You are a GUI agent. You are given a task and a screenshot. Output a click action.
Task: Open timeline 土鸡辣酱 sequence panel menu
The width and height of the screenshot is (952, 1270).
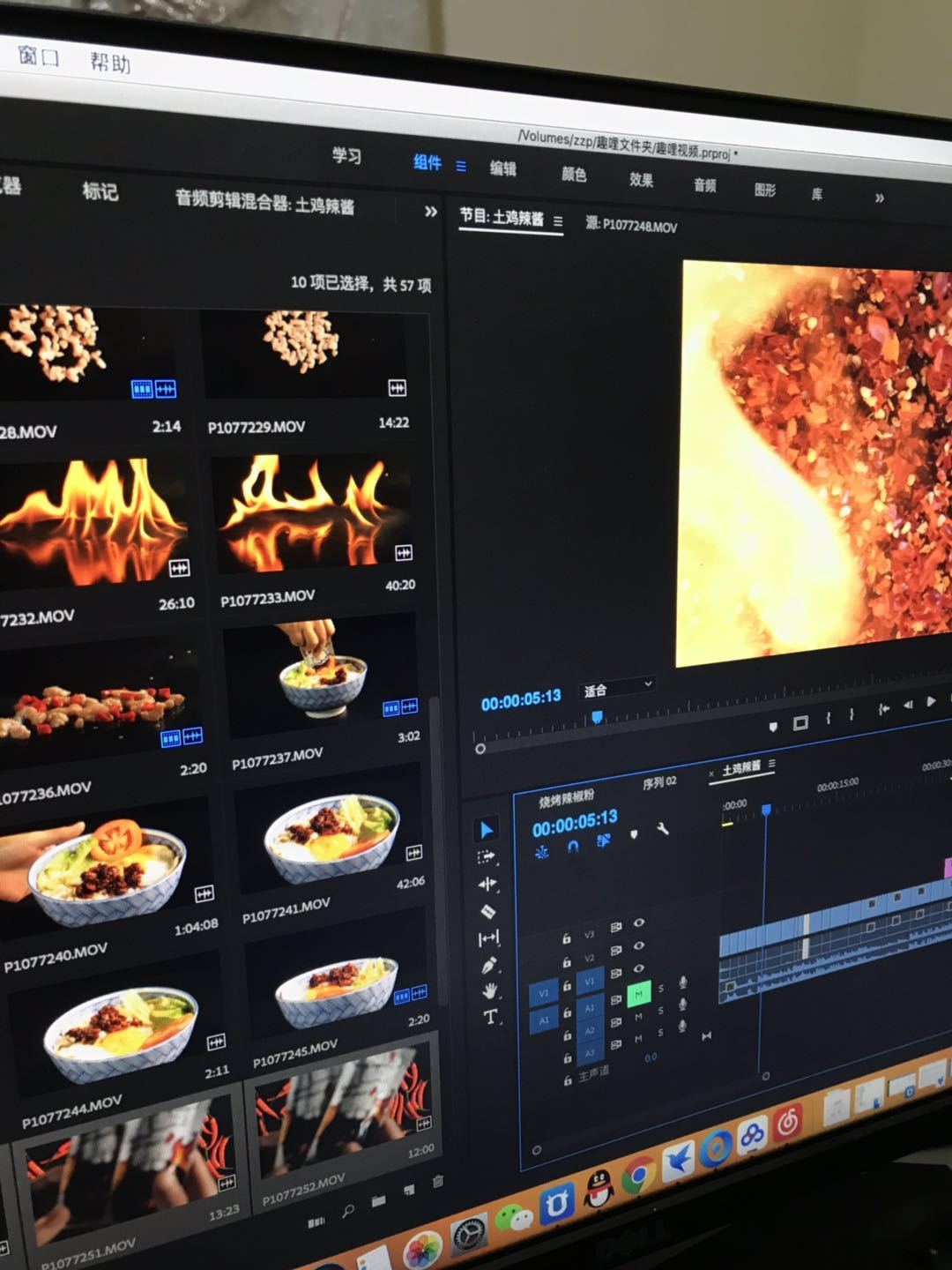[x=772, y=764]
